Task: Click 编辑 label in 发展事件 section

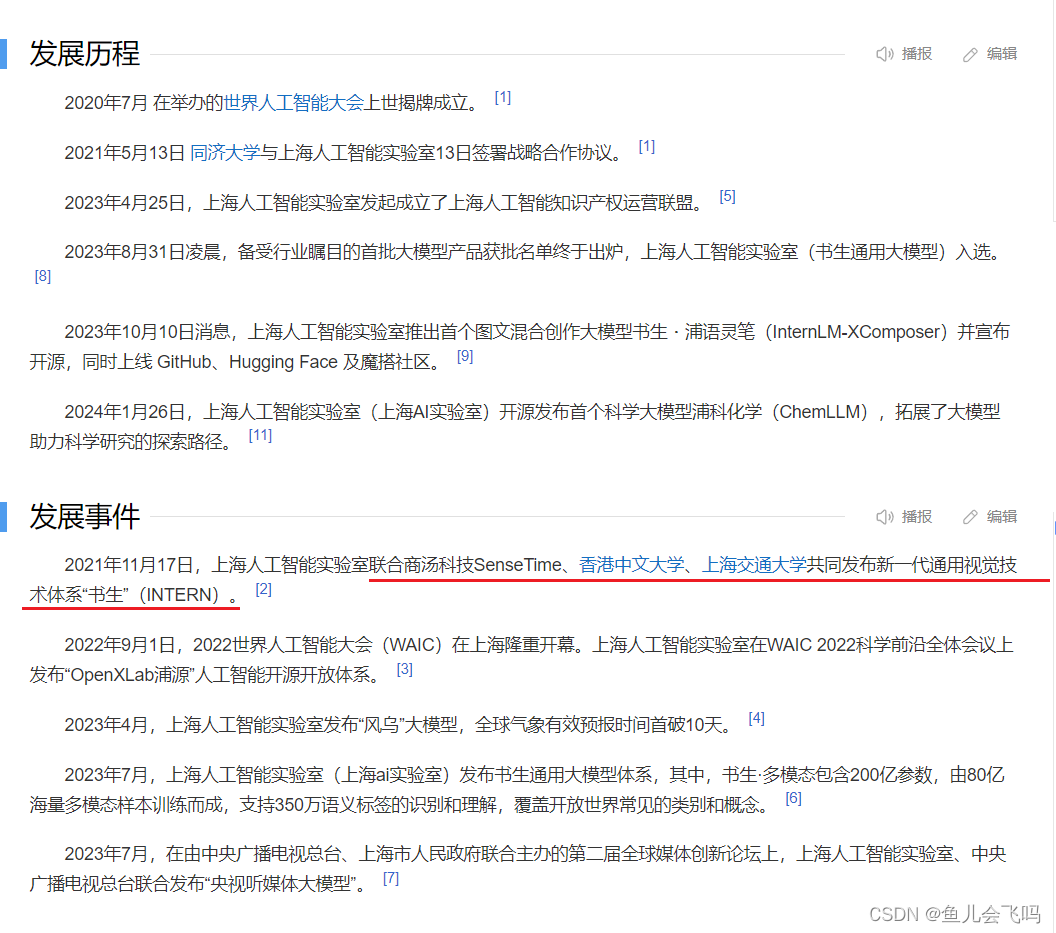Action: pos(1001,517)
